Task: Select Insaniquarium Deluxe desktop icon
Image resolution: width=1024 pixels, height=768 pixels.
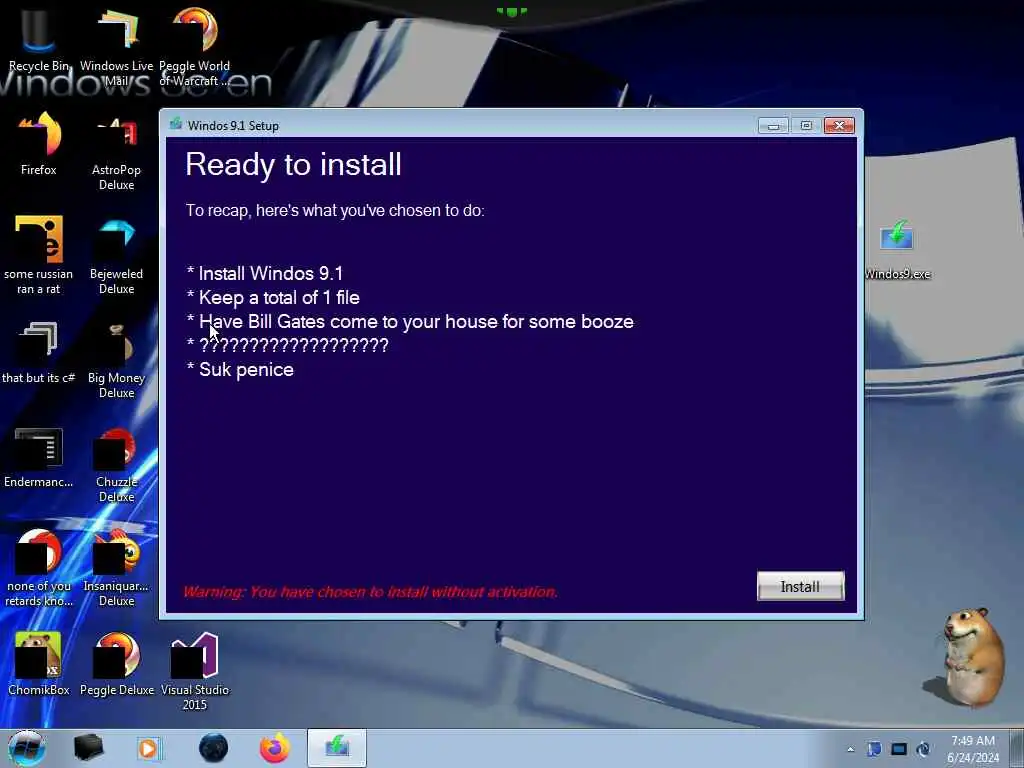Action: [116, 568]
